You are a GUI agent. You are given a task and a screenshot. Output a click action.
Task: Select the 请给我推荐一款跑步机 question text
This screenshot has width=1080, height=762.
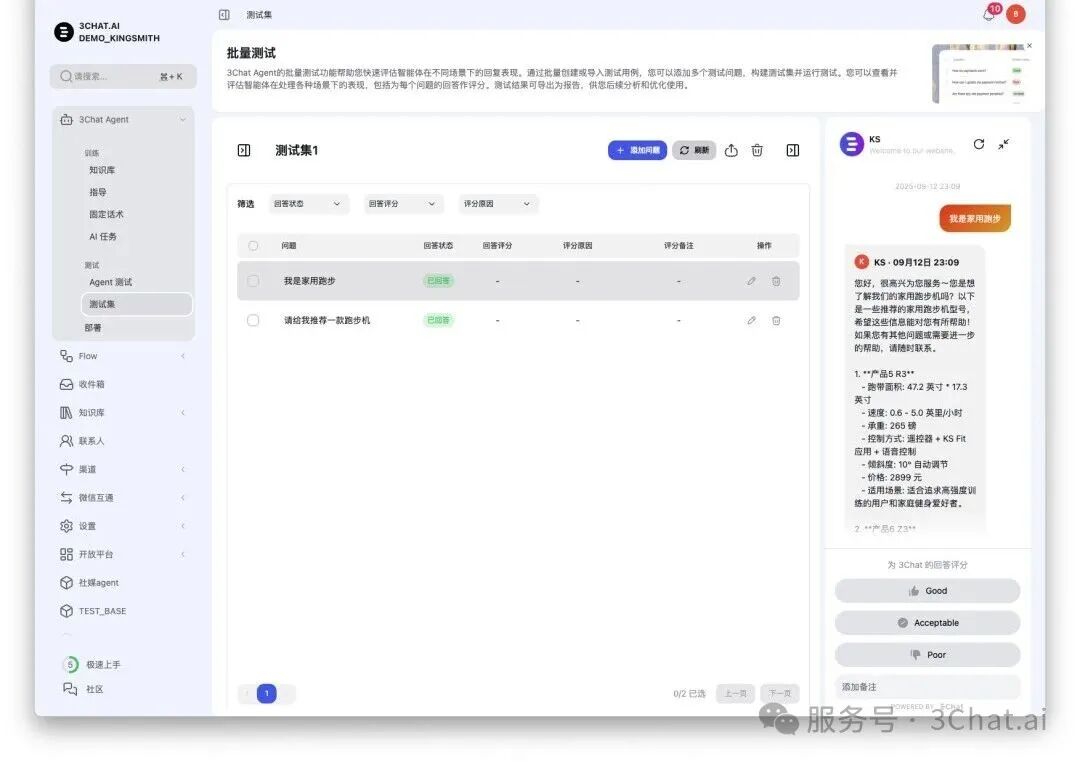point(326,320)
